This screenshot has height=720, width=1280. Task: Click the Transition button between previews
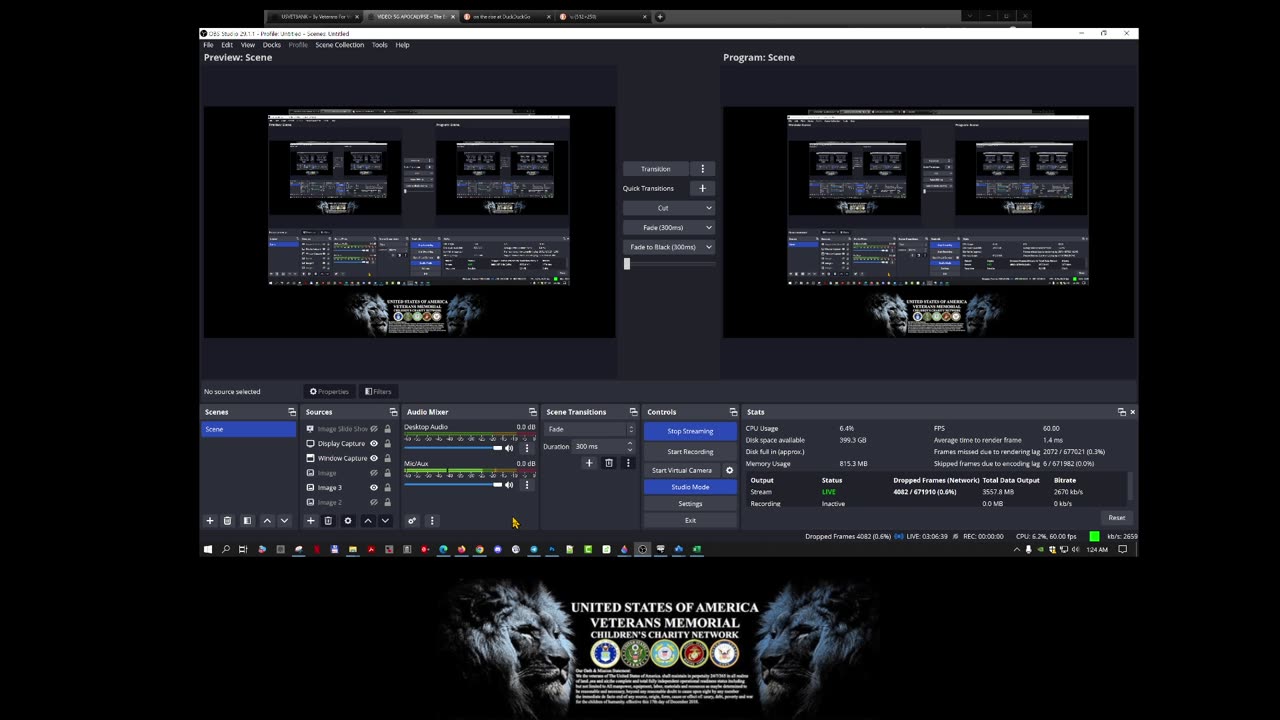(x=656, y=169)
